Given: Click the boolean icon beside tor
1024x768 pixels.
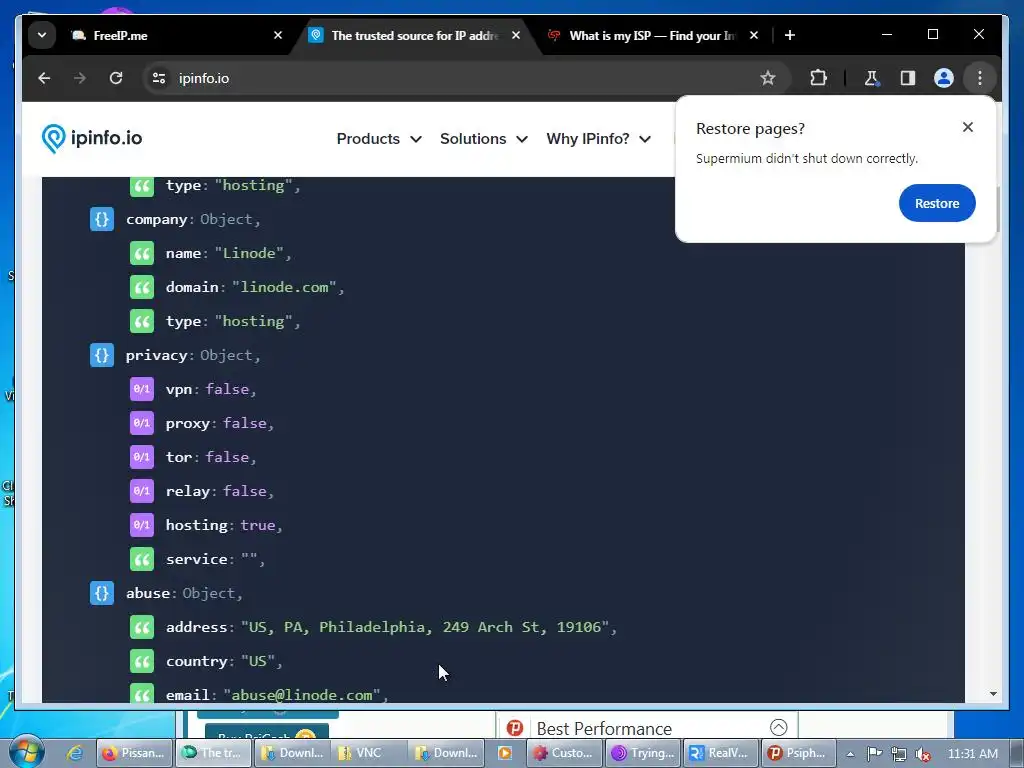Looking at the screenshot, I should tap(142, 457).
